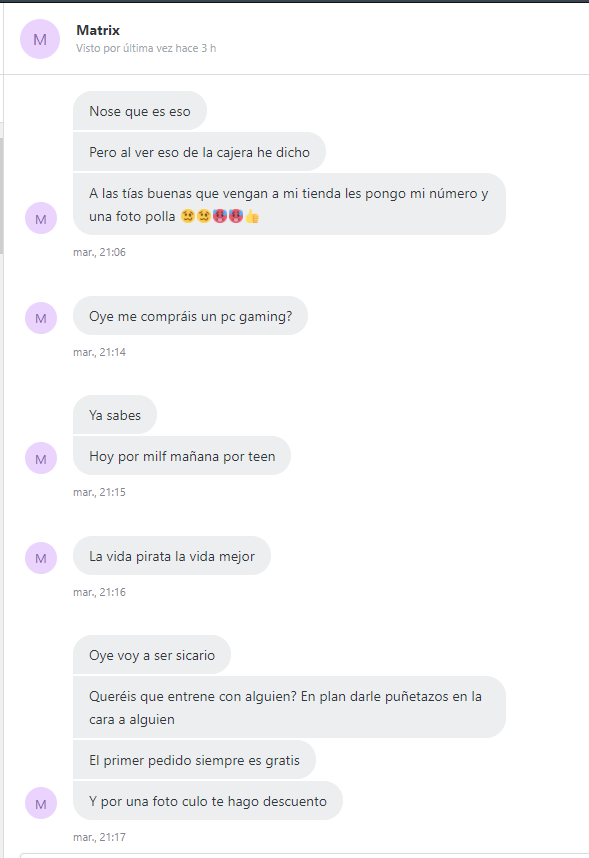Open the avatar beside the milf mañana message
589x858 pixels.
[x=41, y=458]
